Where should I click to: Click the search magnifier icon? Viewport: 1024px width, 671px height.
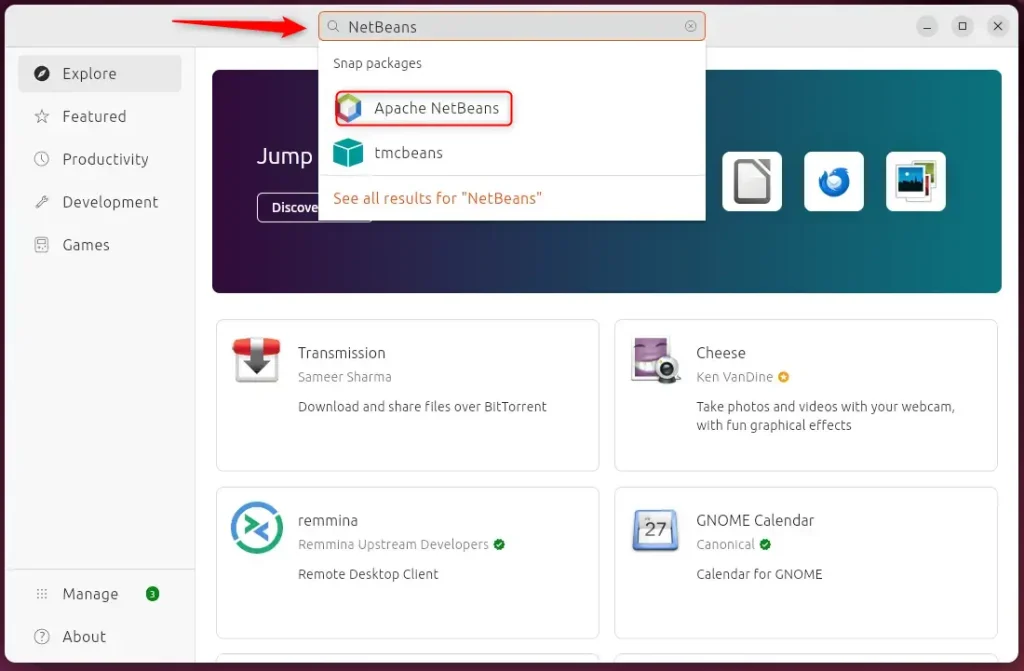click(333, 26)
